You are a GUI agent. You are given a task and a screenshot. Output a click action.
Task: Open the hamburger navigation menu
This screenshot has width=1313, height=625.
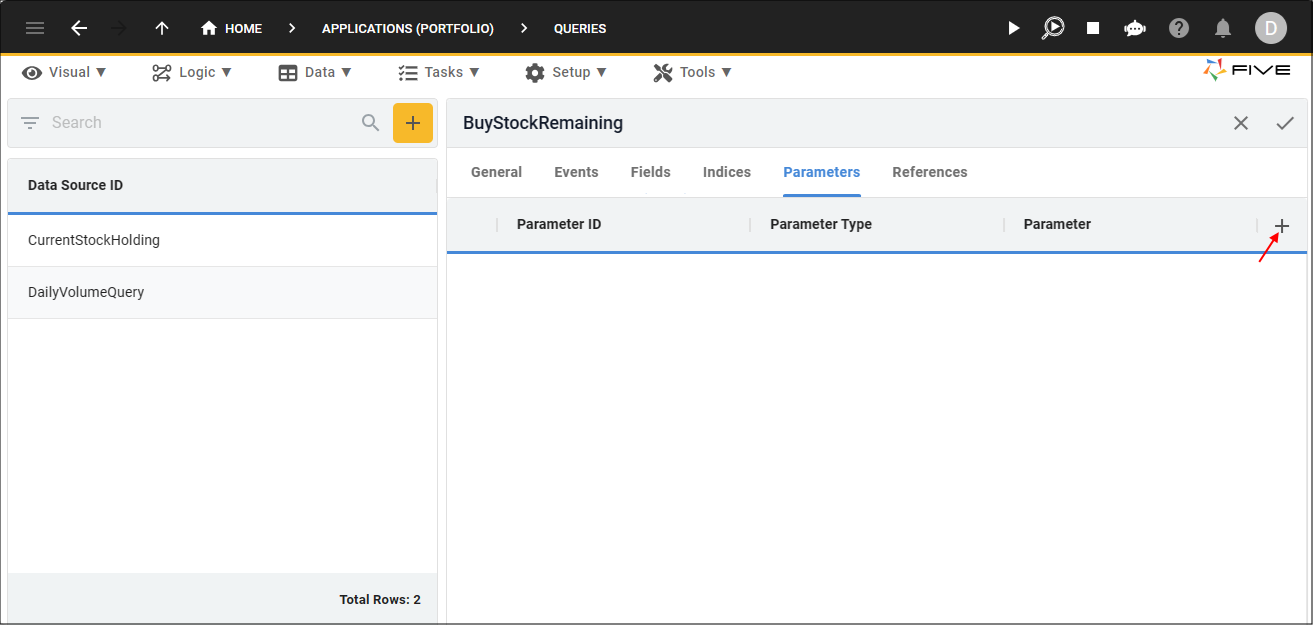click(x=35, y=28)
